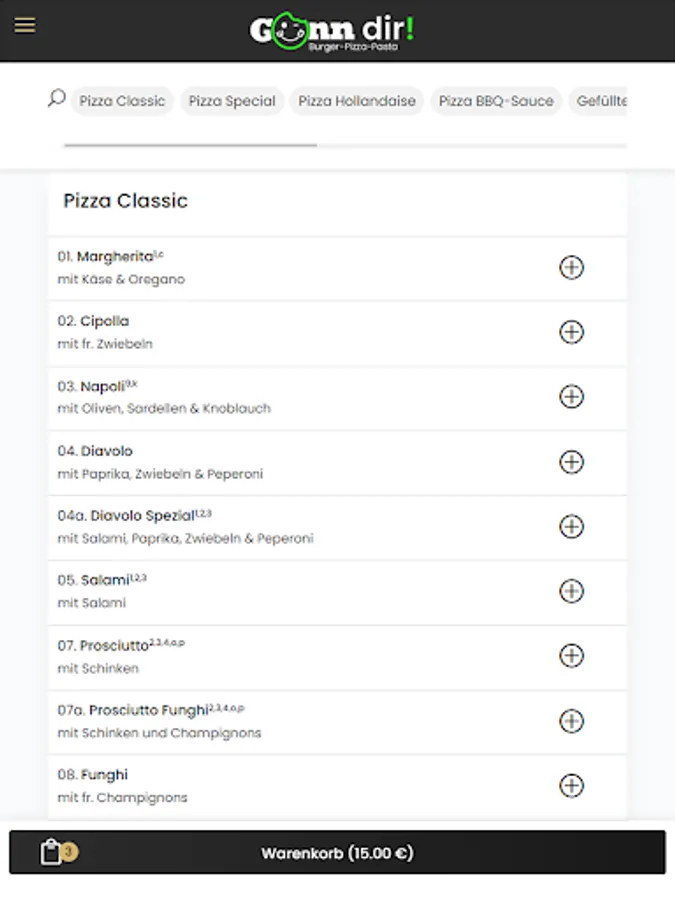Open the hamburger menu

click(25, 25)
